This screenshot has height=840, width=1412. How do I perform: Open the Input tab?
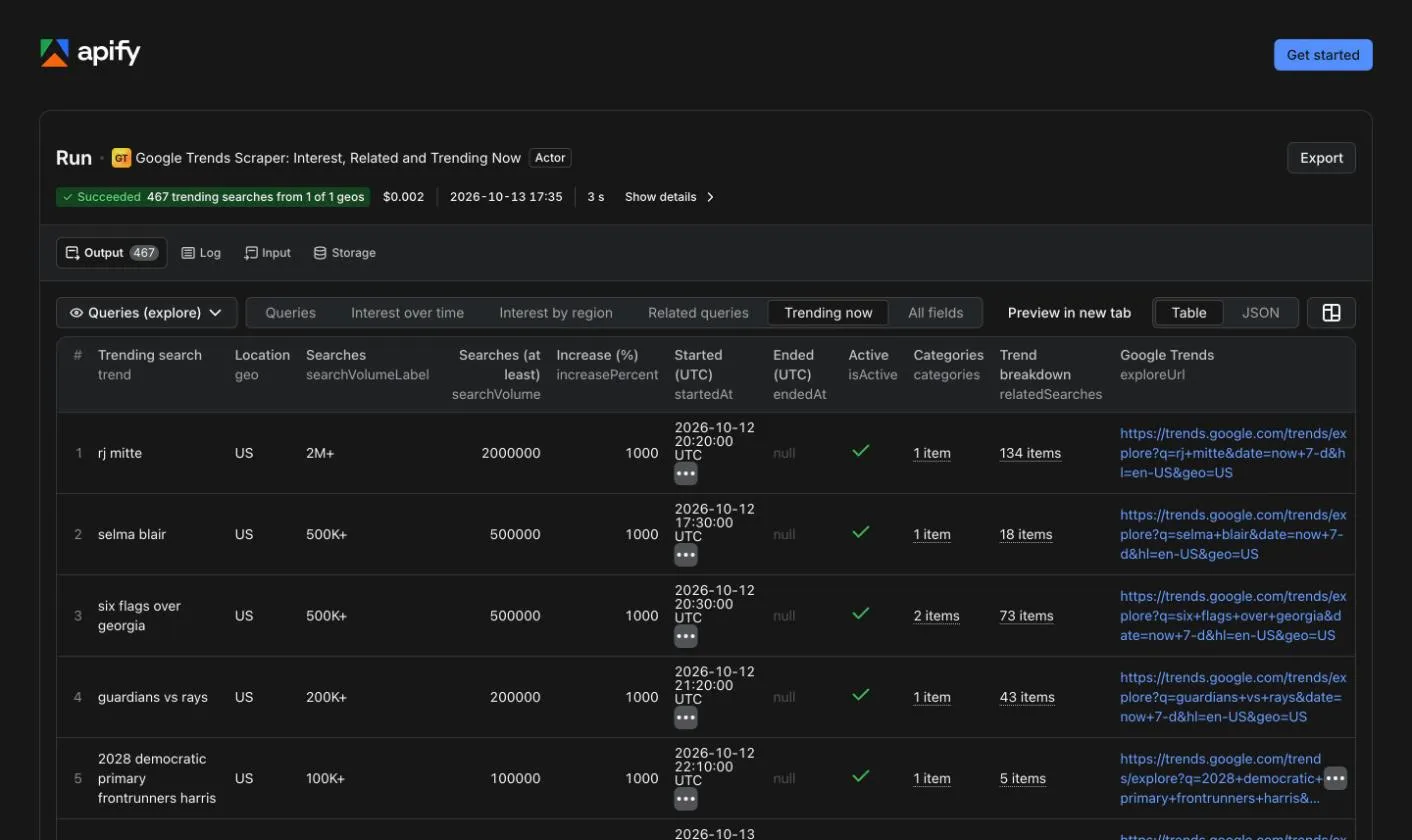[x=267, y=253]
